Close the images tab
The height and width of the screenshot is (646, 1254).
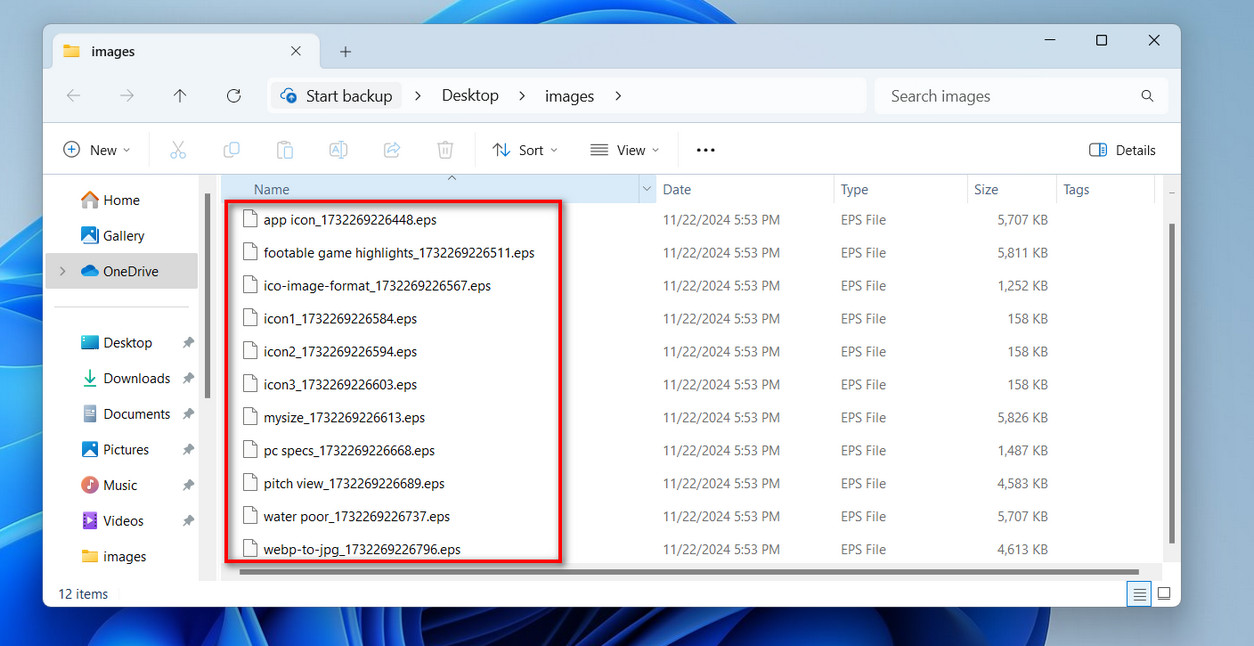(296, 52)
